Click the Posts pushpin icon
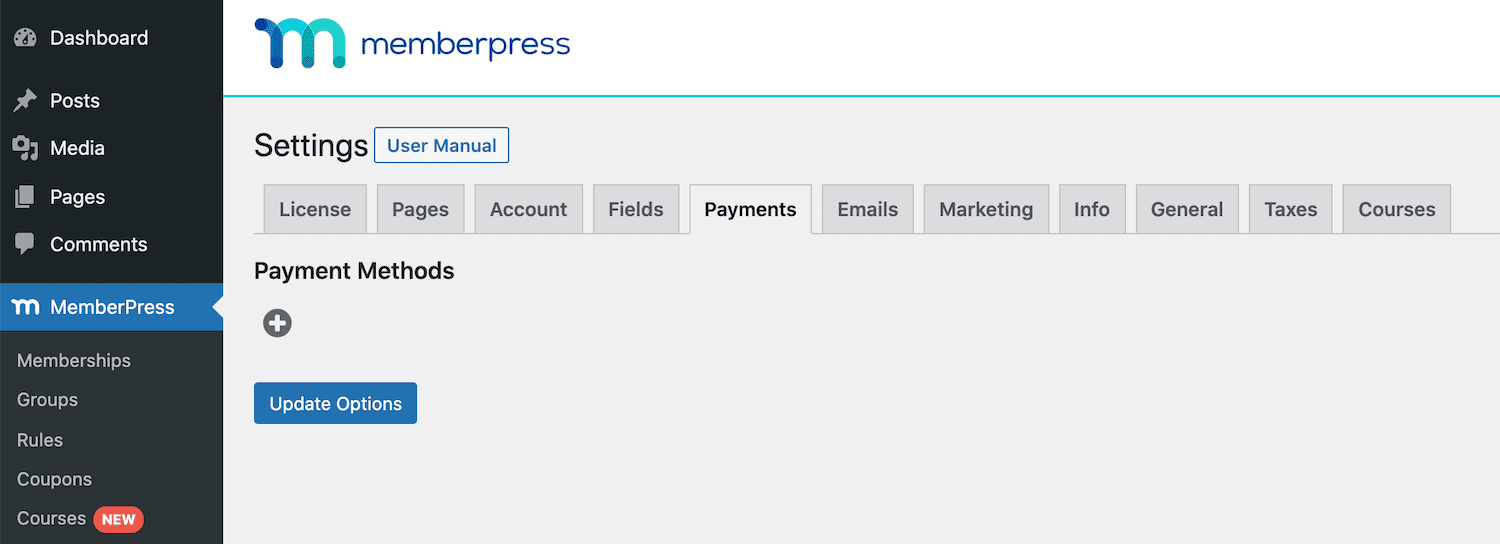This screenshot has width=1500, height=544. 26,100
